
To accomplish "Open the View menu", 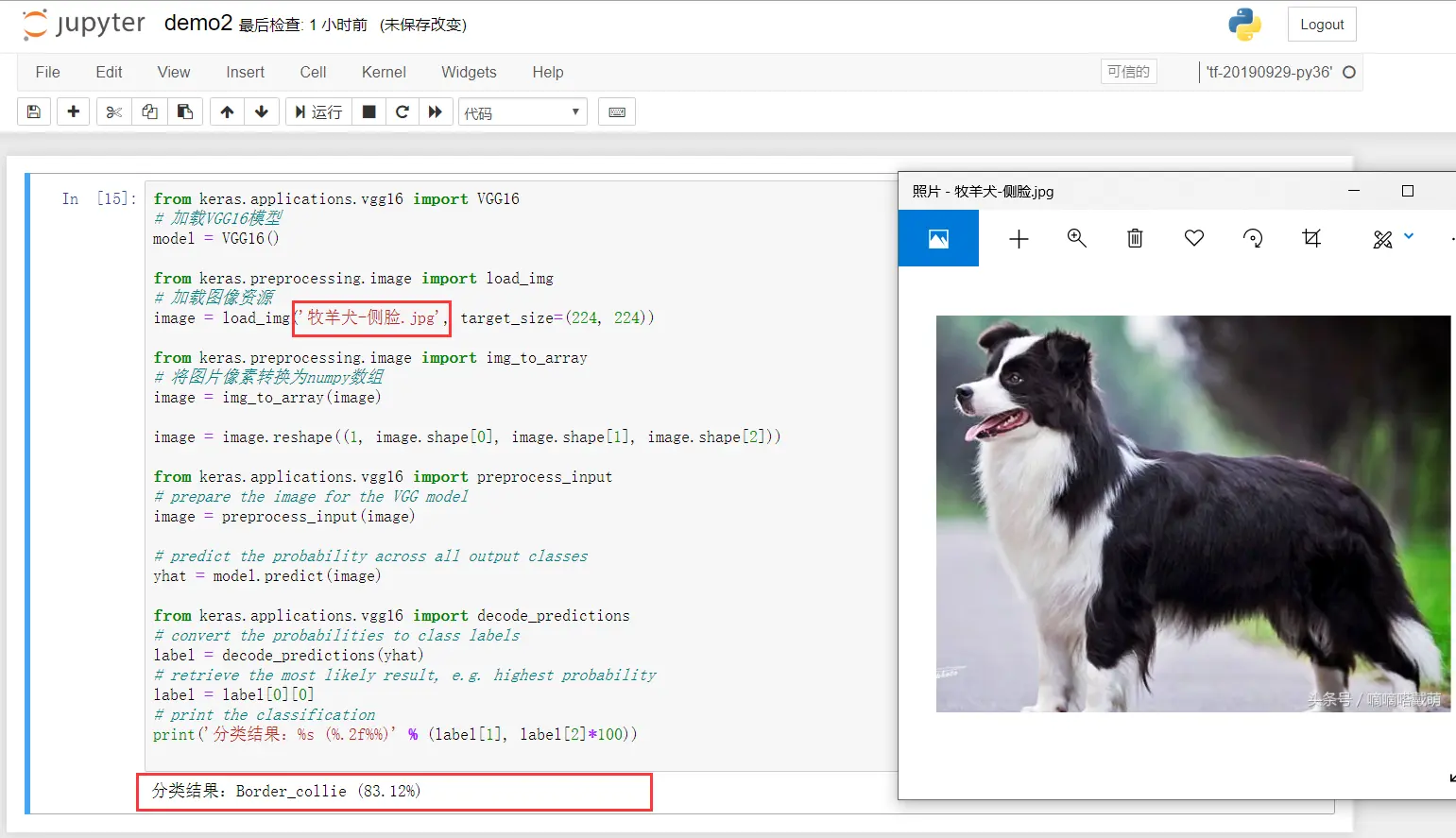I will 174,72.
